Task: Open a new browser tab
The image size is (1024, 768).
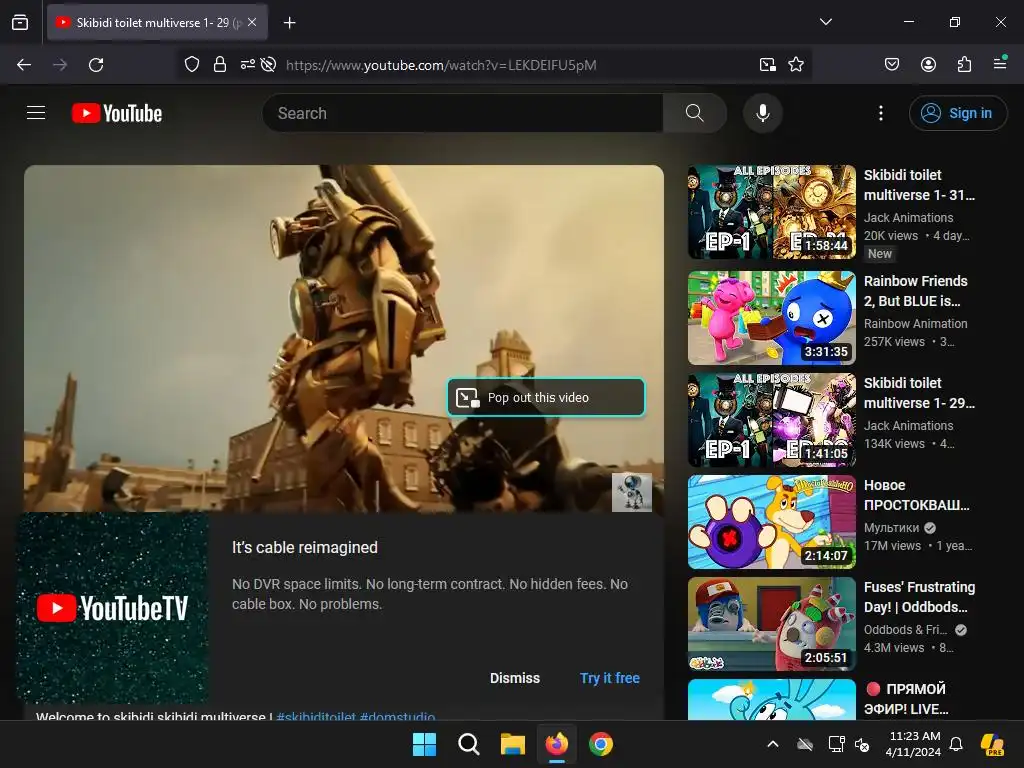Action: [289, 23]
